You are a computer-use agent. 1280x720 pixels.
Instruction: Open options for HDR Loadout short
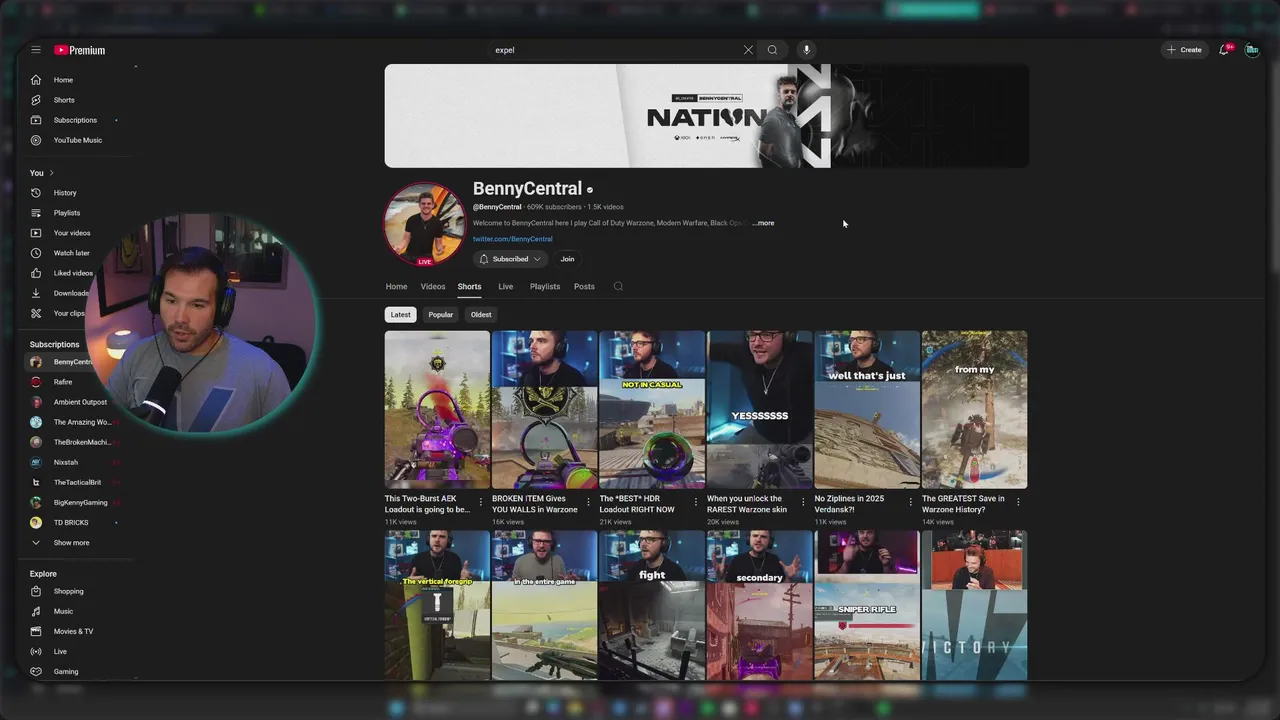click(x=696, y=502)
